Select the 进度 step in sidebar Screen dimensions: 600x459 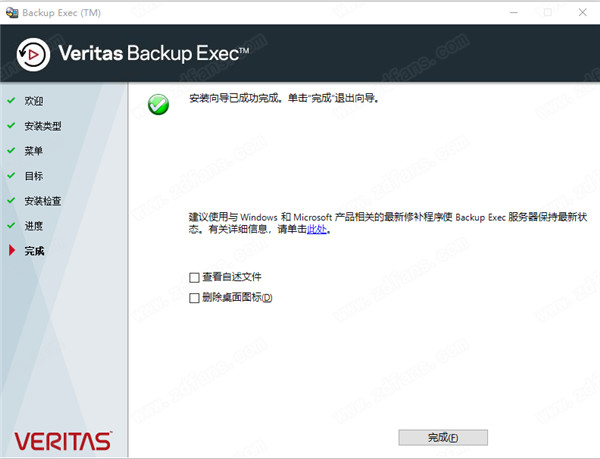click(34, 226)
